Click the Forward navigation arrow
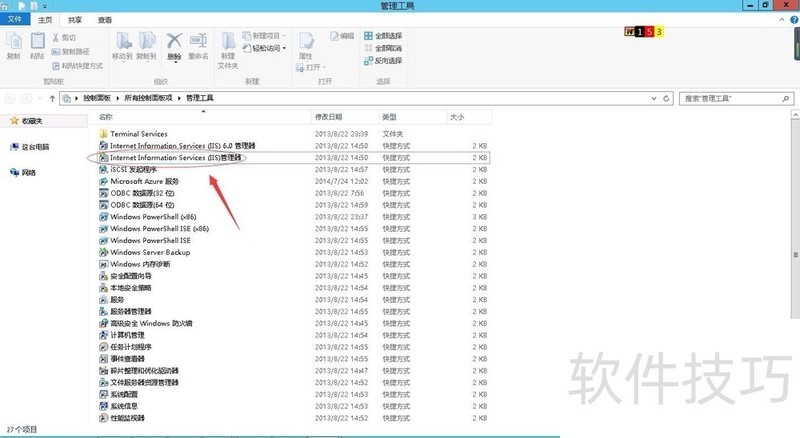 coord(27,99)
